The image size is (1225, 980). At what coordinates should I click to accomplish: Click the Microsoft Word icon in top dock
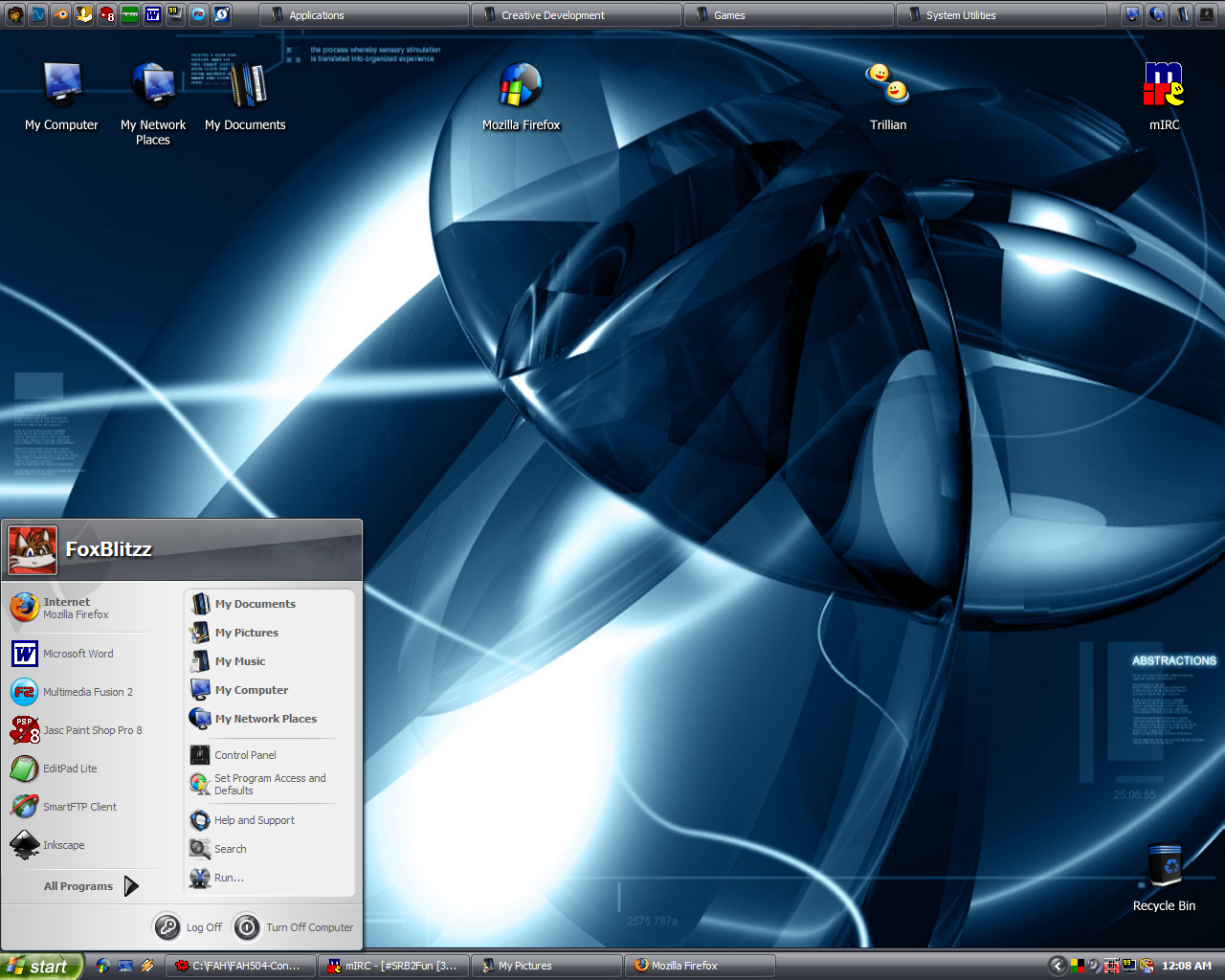click(x=152, y=14)
